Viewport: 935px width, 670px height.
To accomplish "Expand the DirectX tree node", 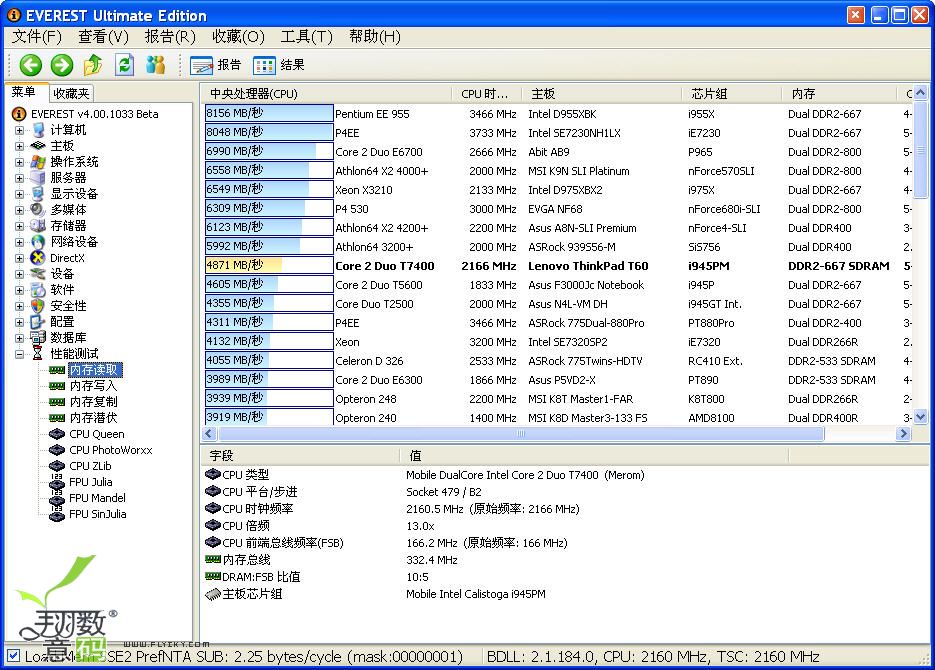I will point(19,259).
